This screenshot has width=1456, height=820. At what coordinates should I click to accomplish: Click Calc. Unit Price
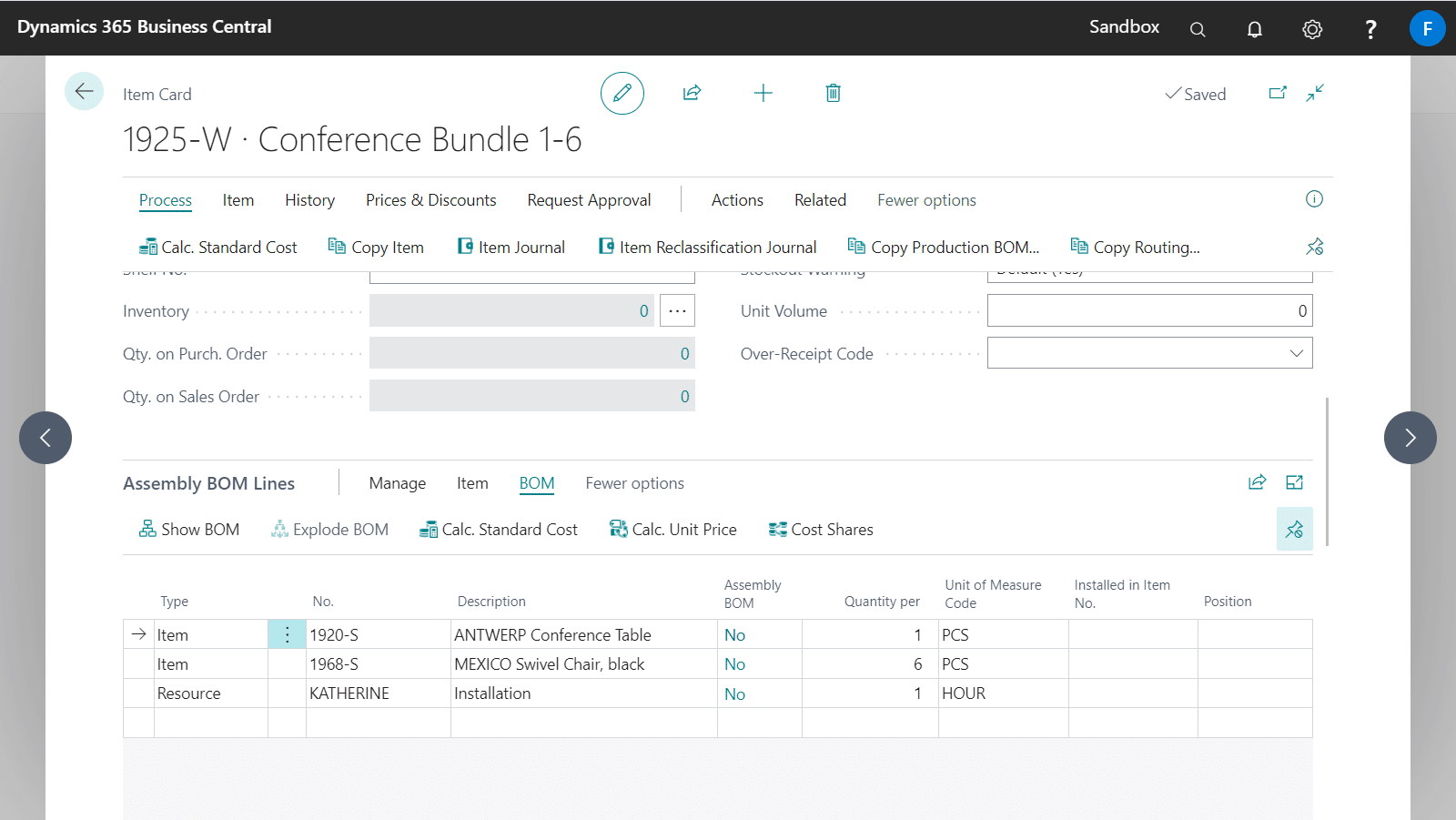click(x=672, y=530)
